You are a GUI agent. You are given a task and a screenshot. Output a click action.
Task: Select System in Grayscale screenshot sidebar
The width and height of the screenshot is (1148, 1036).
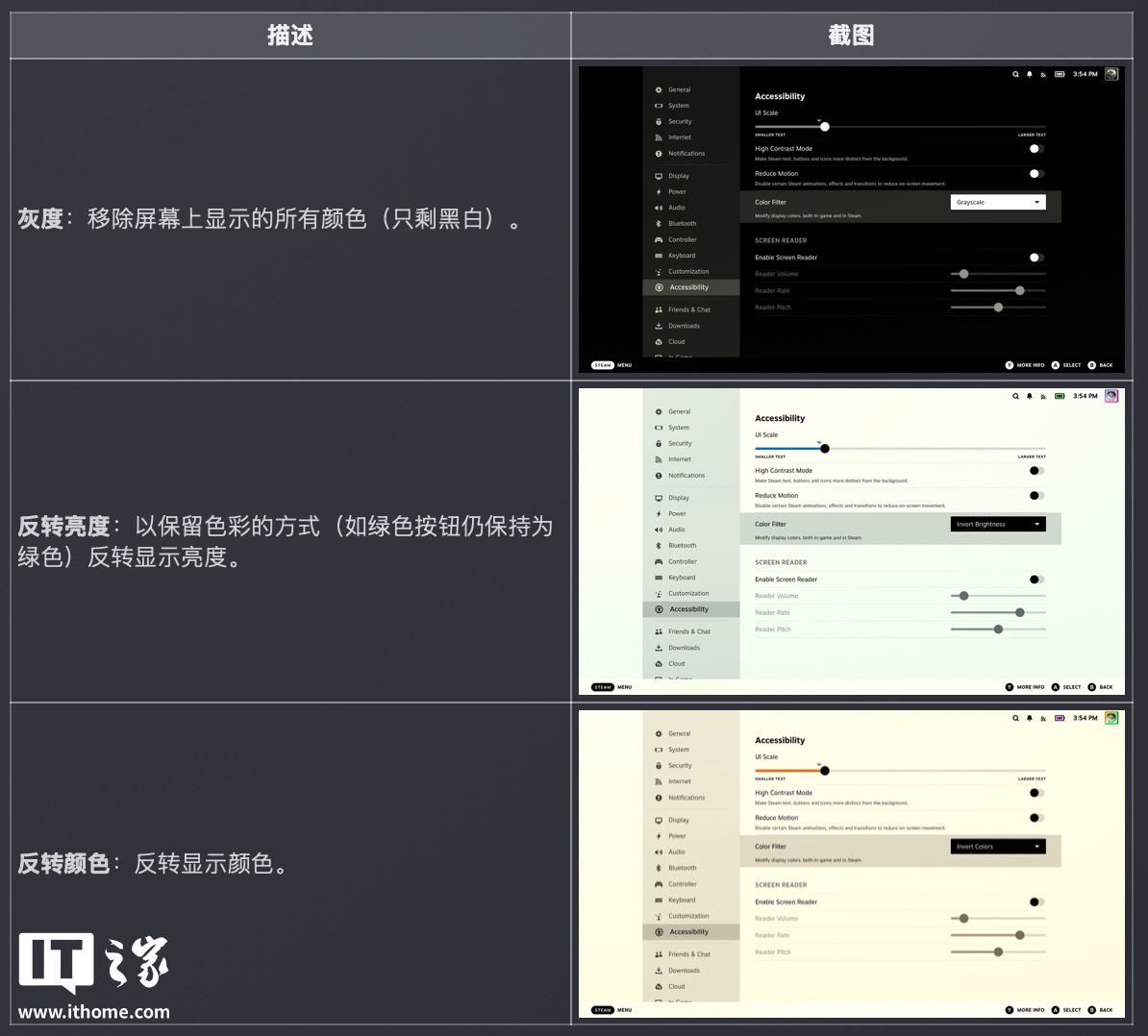(691, 106)
